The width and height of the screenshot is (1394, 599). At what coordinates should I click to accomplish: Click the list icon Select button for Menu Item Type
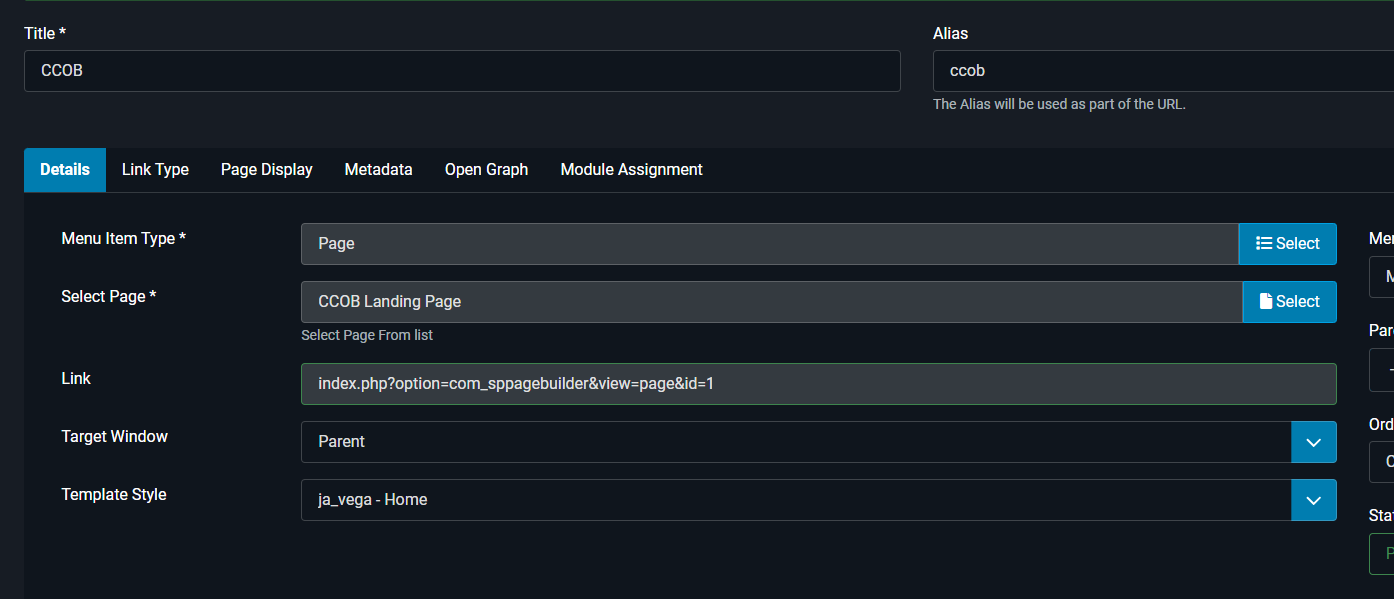click(x=1287, y=244)
